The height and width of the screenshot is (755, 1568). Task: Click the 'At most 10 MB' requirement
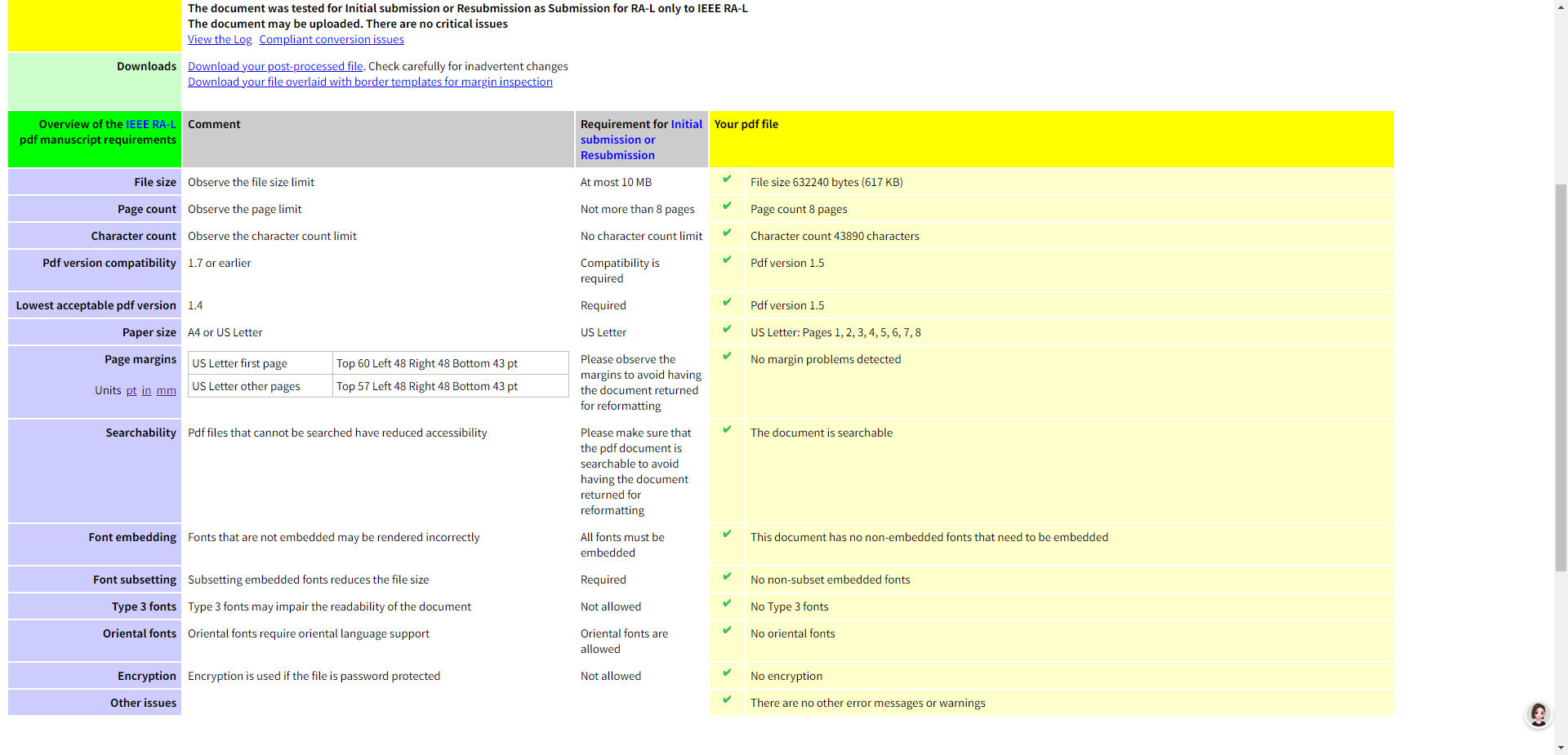coord(616,182)
